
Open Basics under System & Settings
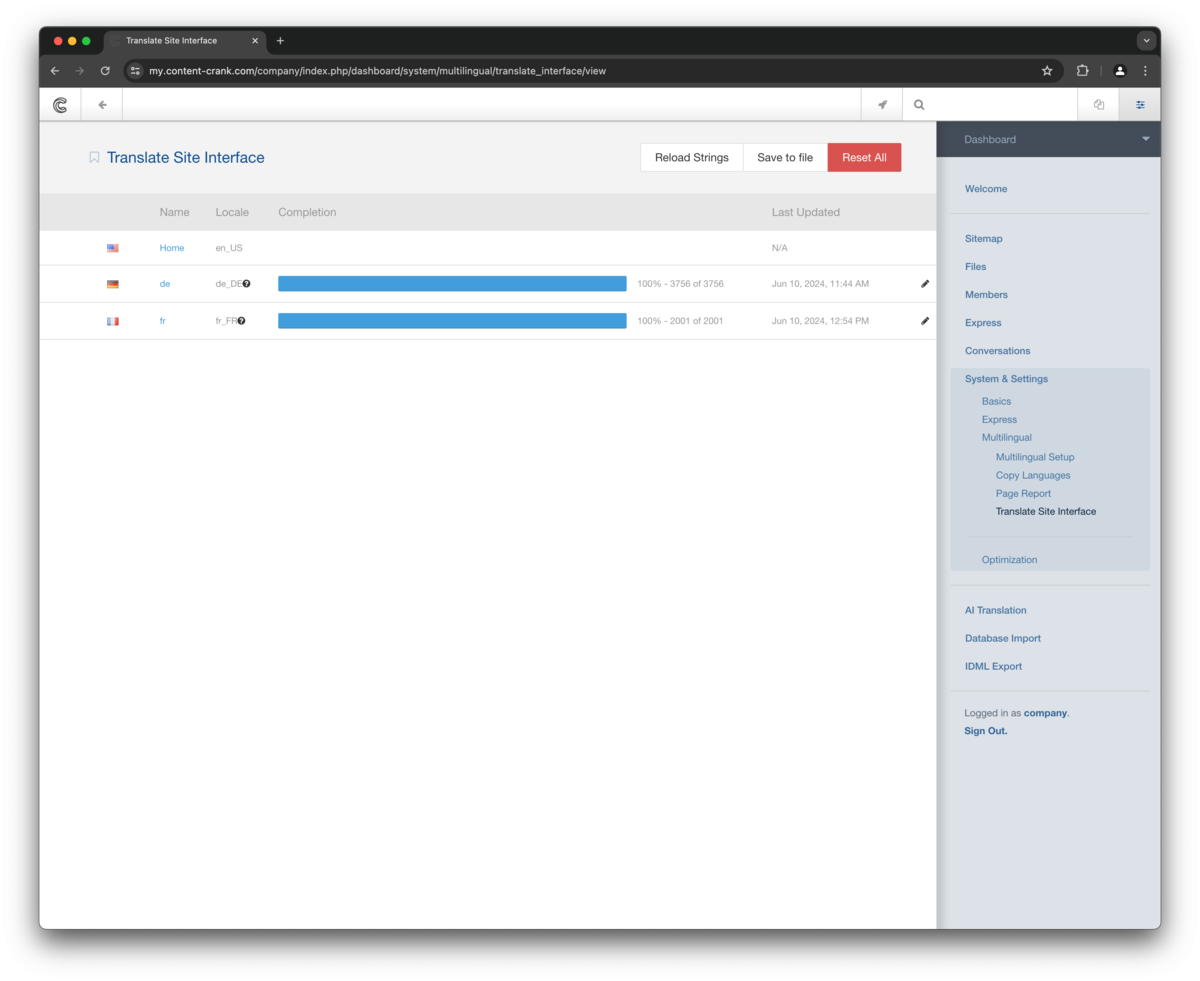(996, 401)
